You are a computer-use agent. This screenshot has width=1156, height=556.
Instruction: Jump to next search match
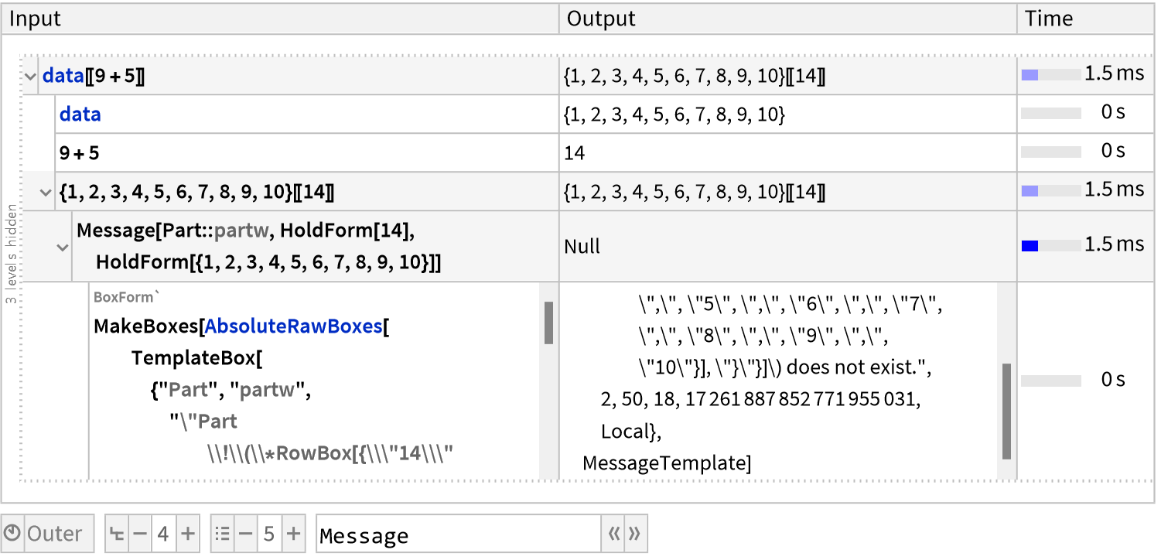coord(635,535)
